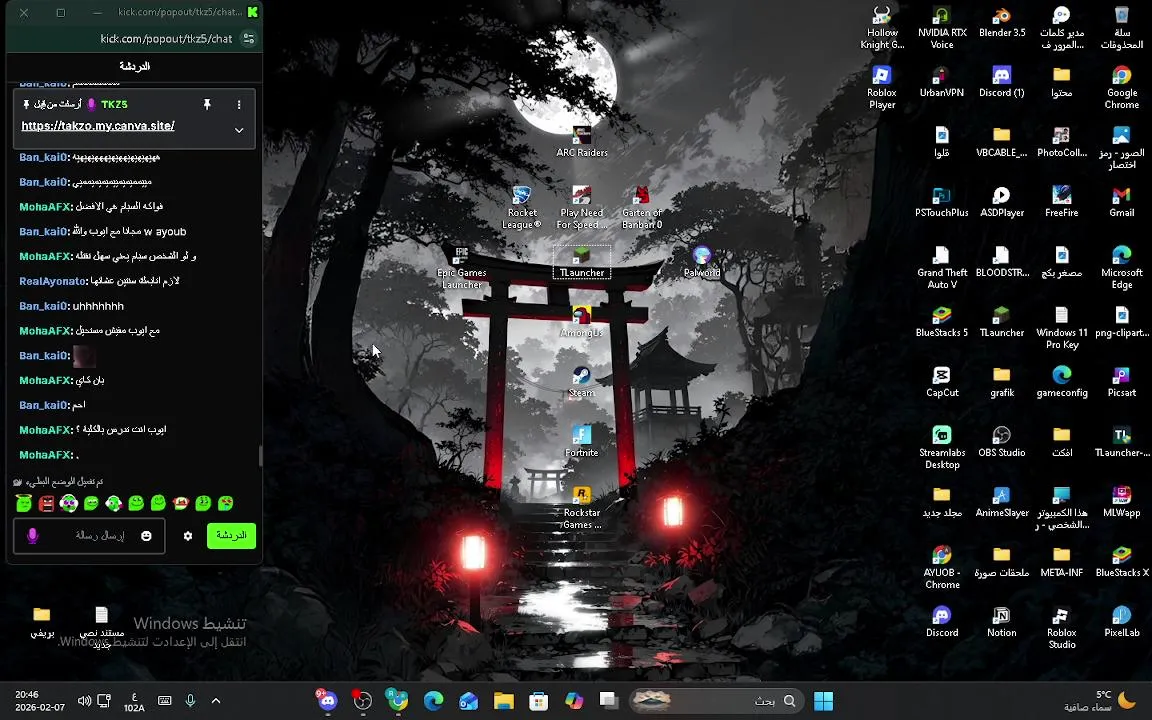Open Microsoft Store on taskbar
Image resolution: width=1152 pixels, height=720 pixels.
[x=539, y=701]
